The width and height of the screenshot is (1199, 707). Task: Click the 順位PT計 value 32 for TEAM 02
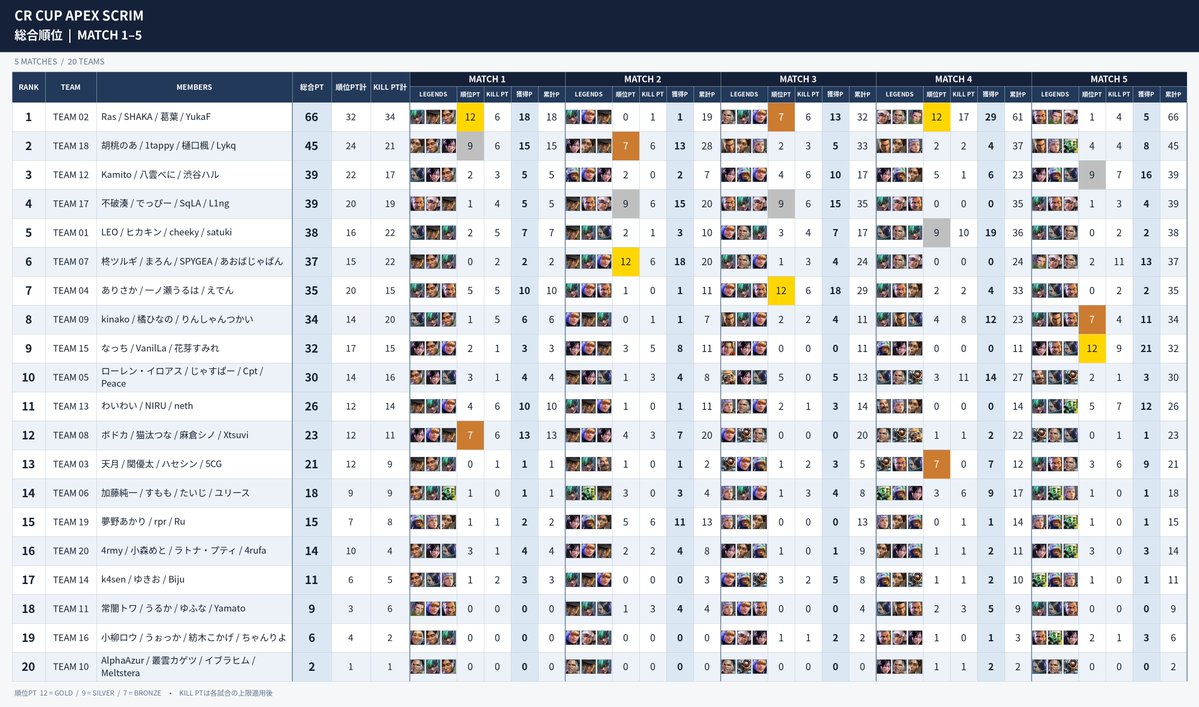pos(351,117)
